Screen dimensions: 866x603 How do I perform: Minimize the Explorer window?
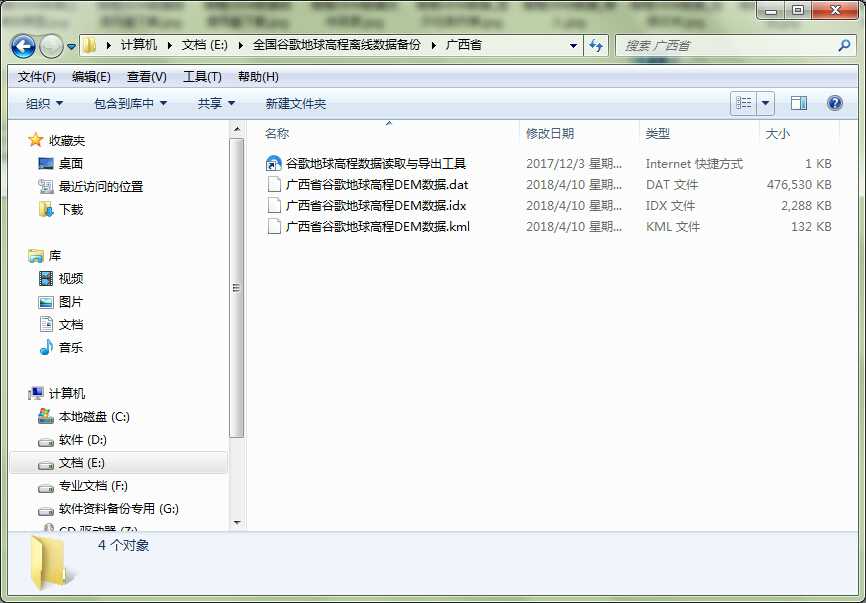tap(772, 11)
